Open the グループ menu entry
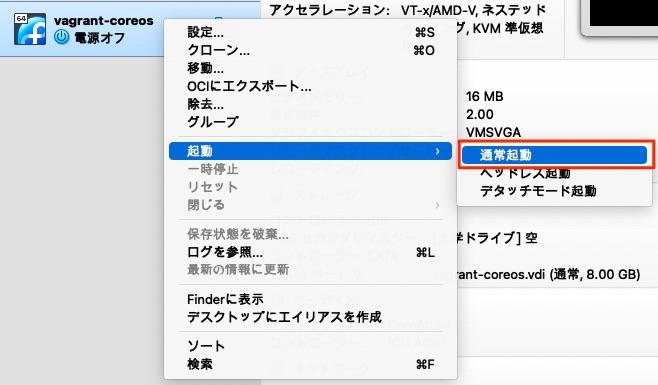 [311, 122]
